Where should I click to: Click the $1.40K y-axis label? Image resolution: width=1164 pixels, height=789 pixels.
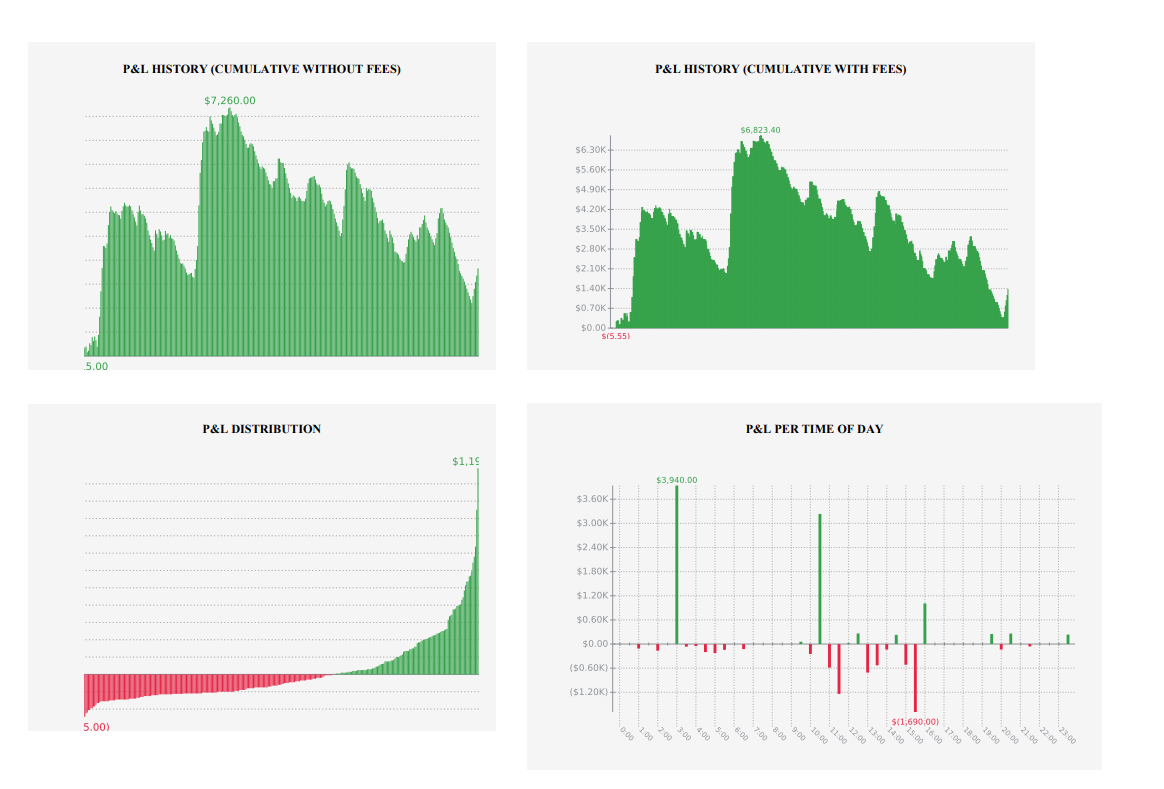click(x=590, y=288)
